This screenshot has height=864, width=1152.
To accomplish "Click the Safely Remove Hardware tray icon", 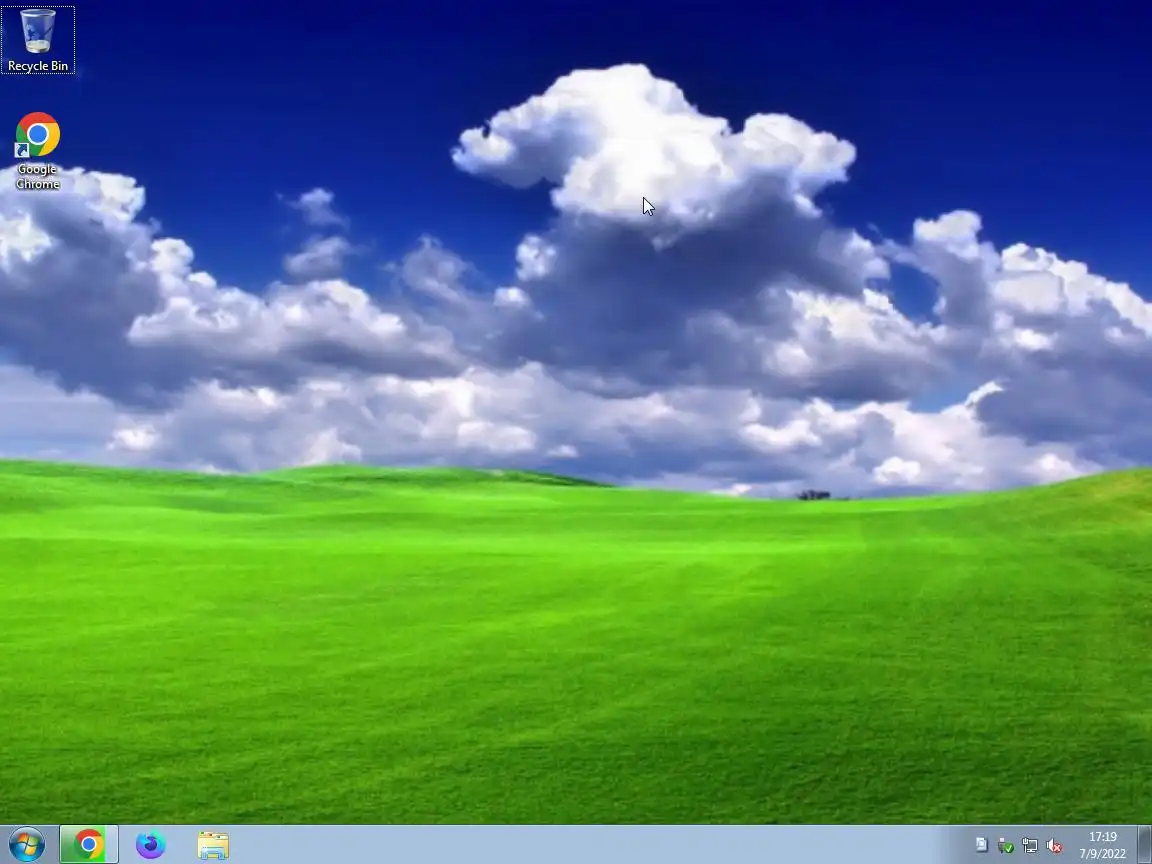I will (1006, 846).
